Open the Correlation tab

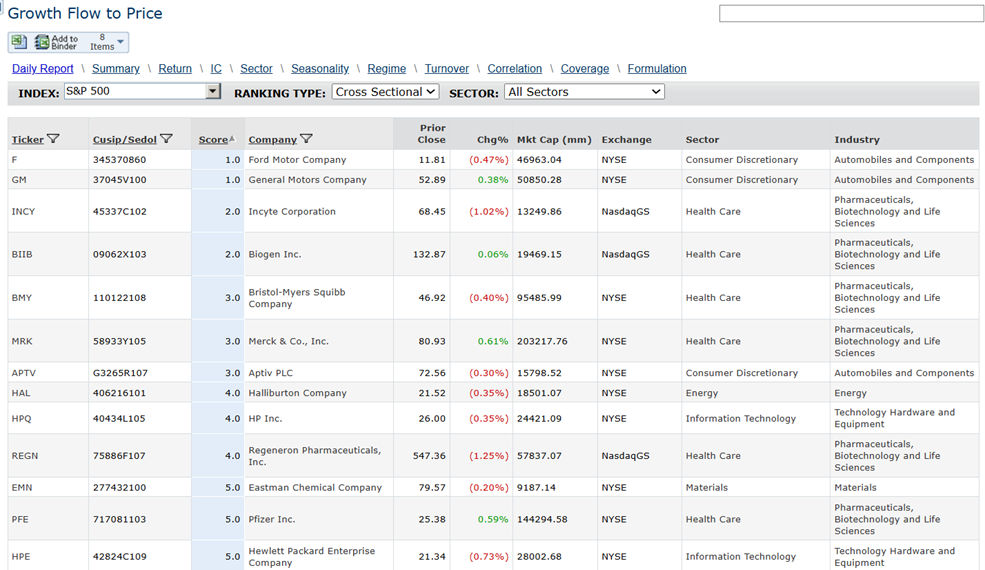point(514,69)
